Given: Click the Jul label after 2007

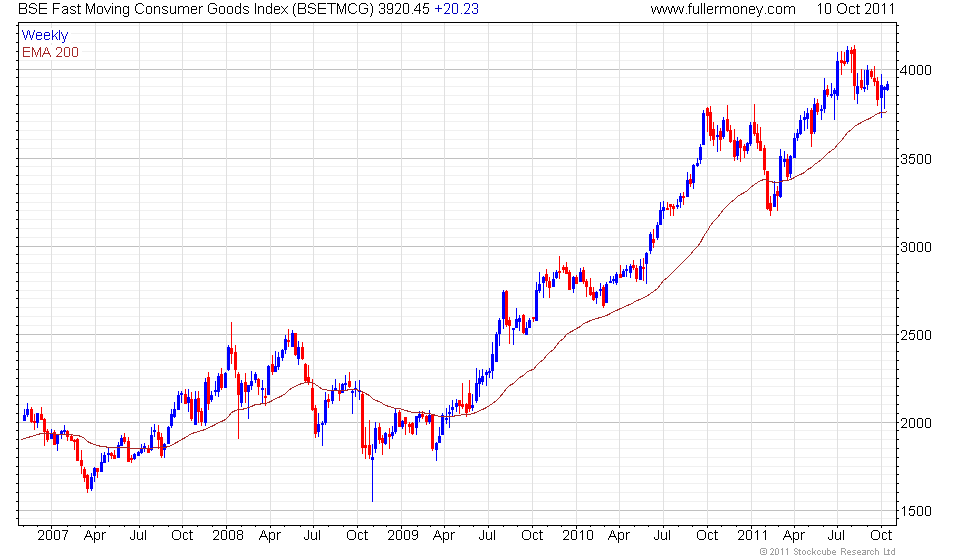Looking at the screenshot, I should [138, 536].
